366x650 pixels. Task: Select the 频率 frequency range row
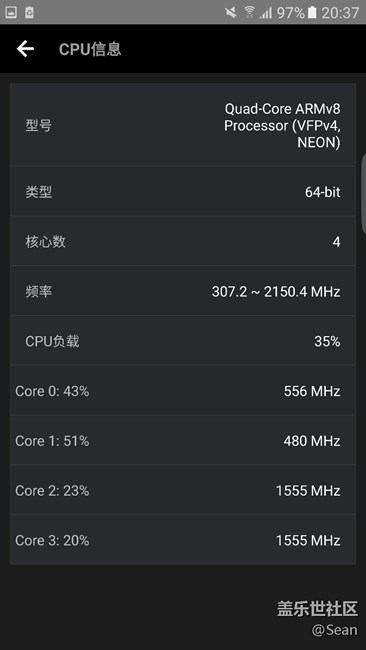183,291
